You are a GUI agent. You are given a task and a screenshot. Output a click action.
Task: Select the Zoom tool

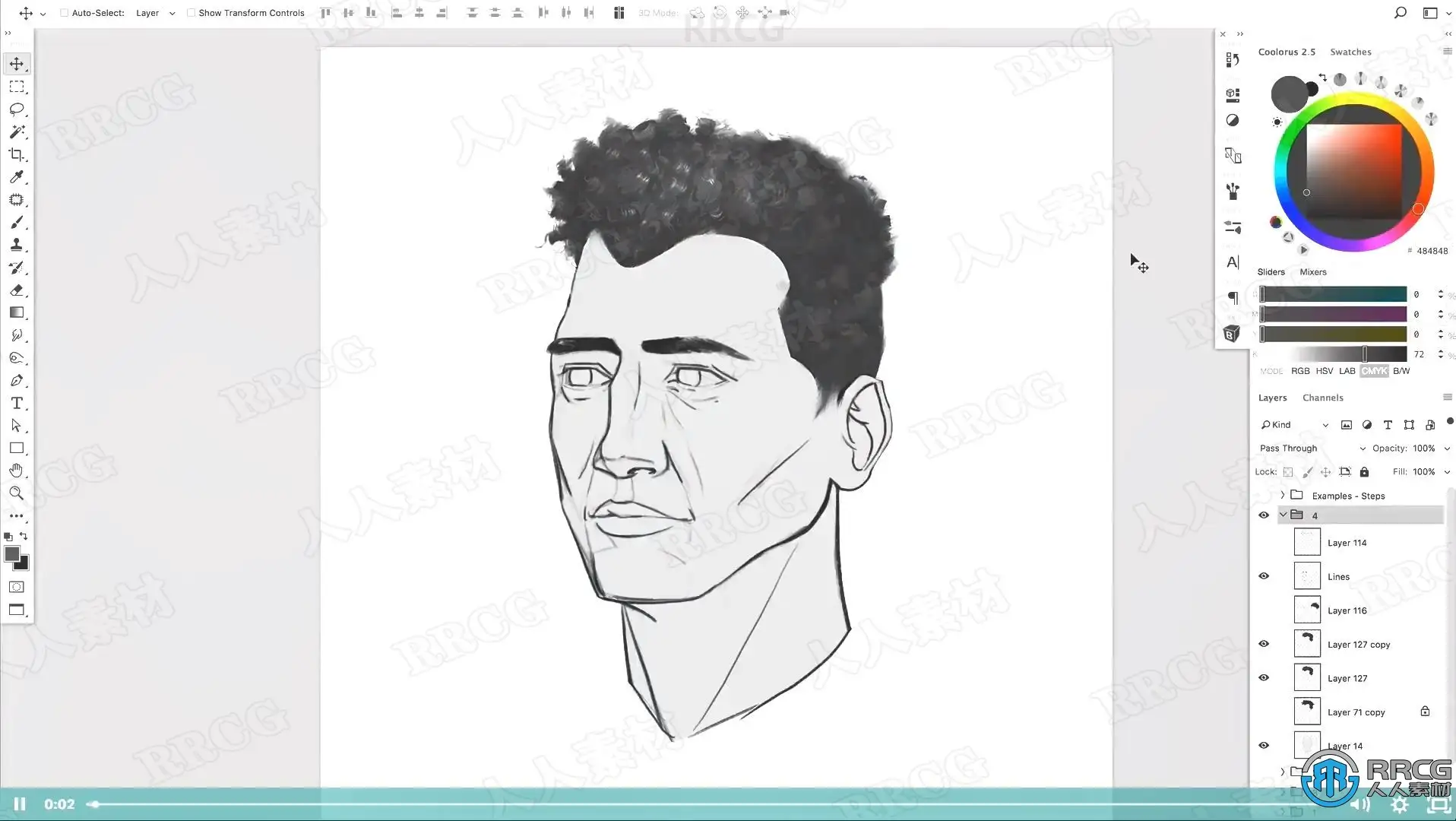(x=17, y=493)
